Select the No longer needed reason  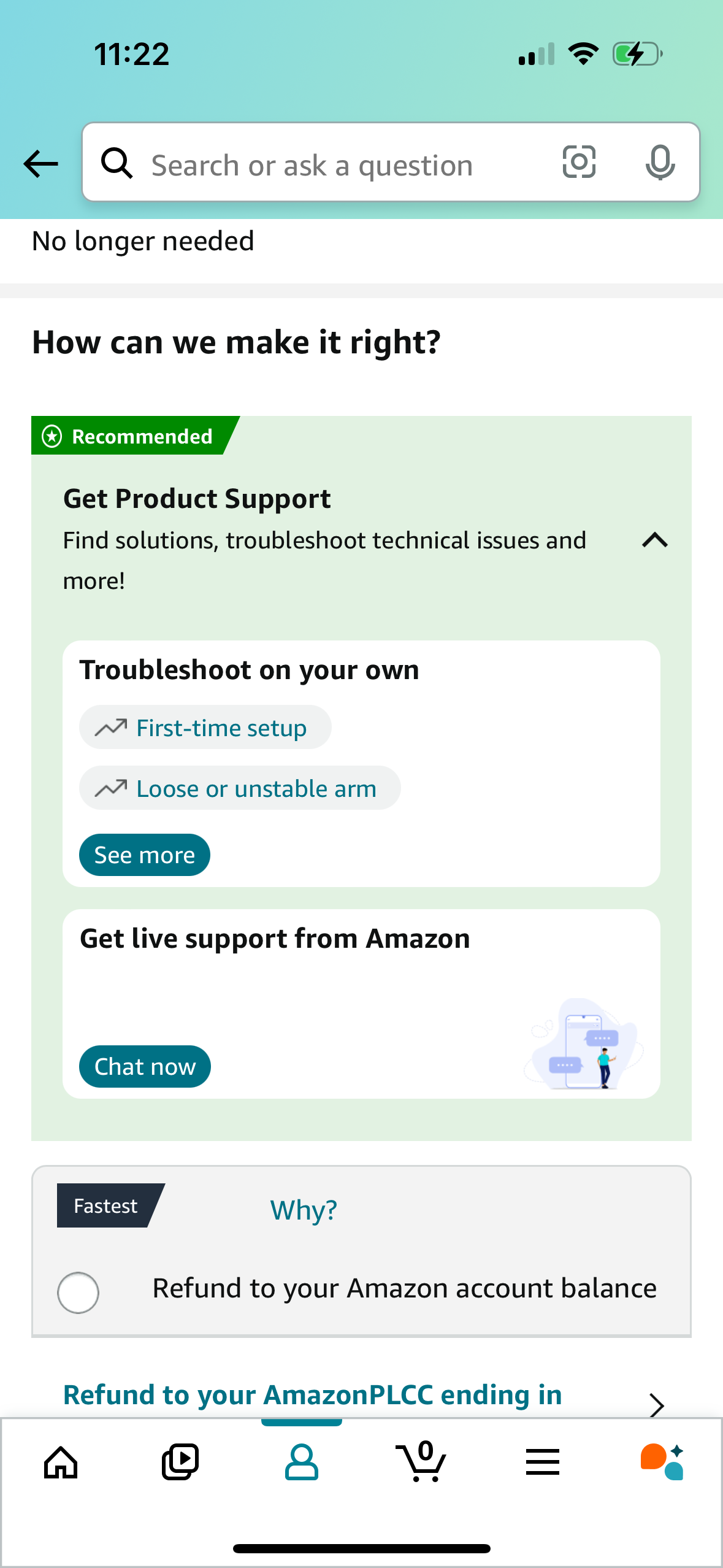tap(143, 241)
